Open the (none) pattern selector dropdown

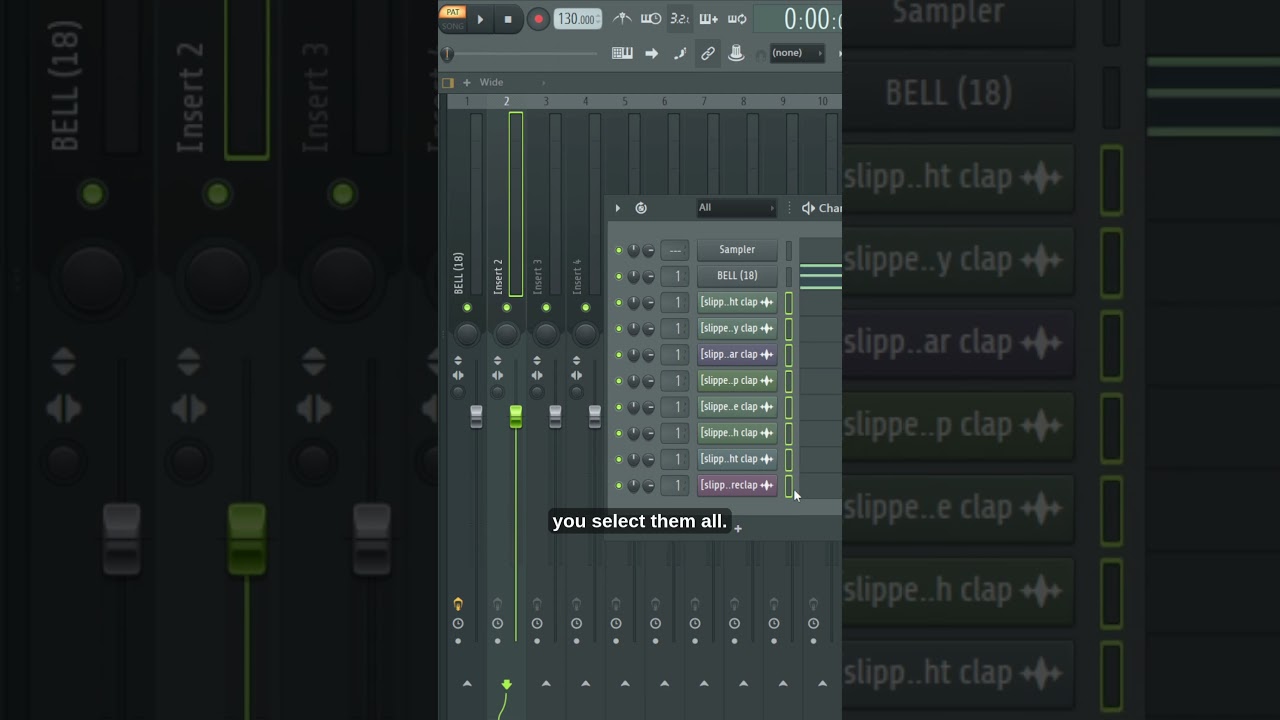(797, 53)
